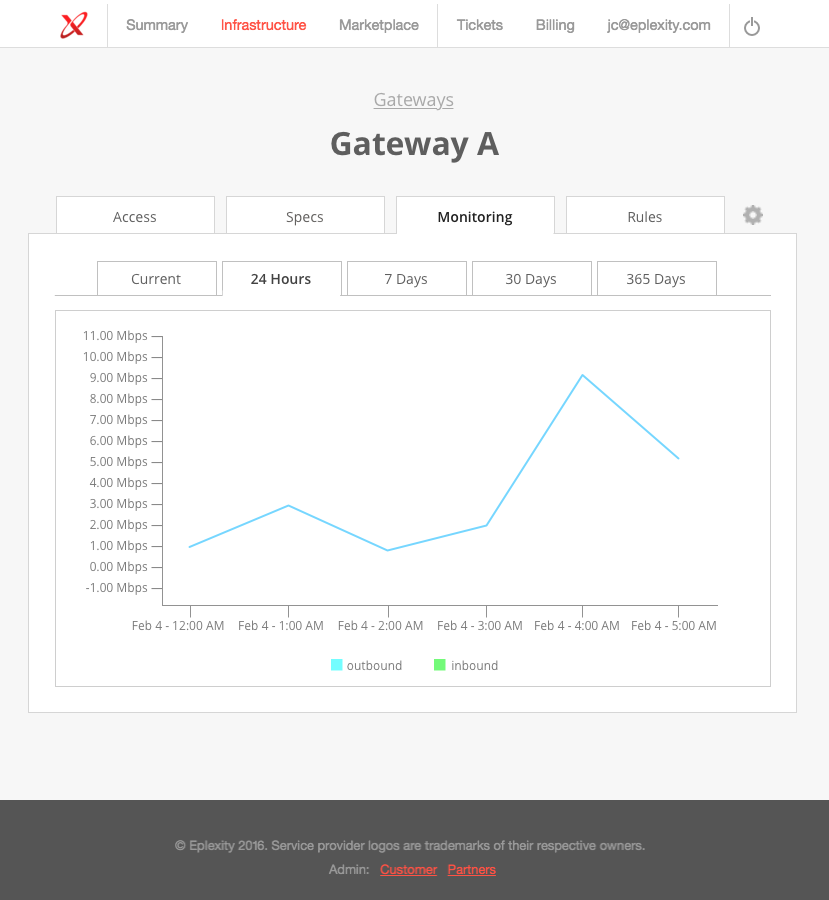Toggle the inbound legend swatch

point(440,665)
